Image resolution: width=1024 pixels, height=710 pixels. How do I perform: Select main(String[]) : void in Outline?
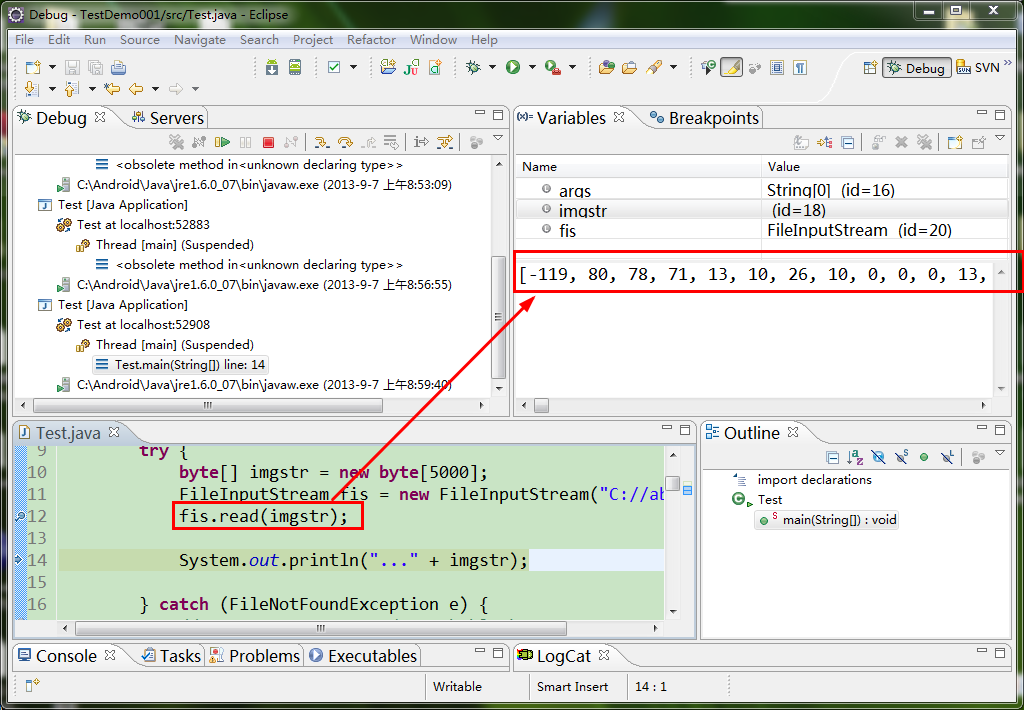(827, 520)
